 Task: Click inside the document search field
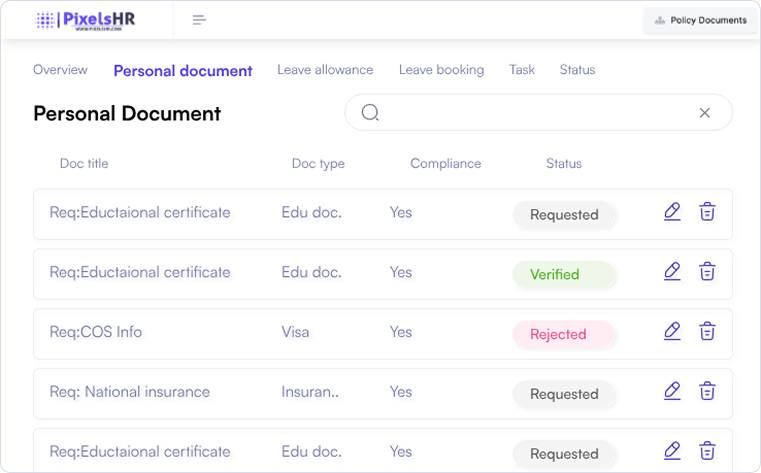click(538, 113)
